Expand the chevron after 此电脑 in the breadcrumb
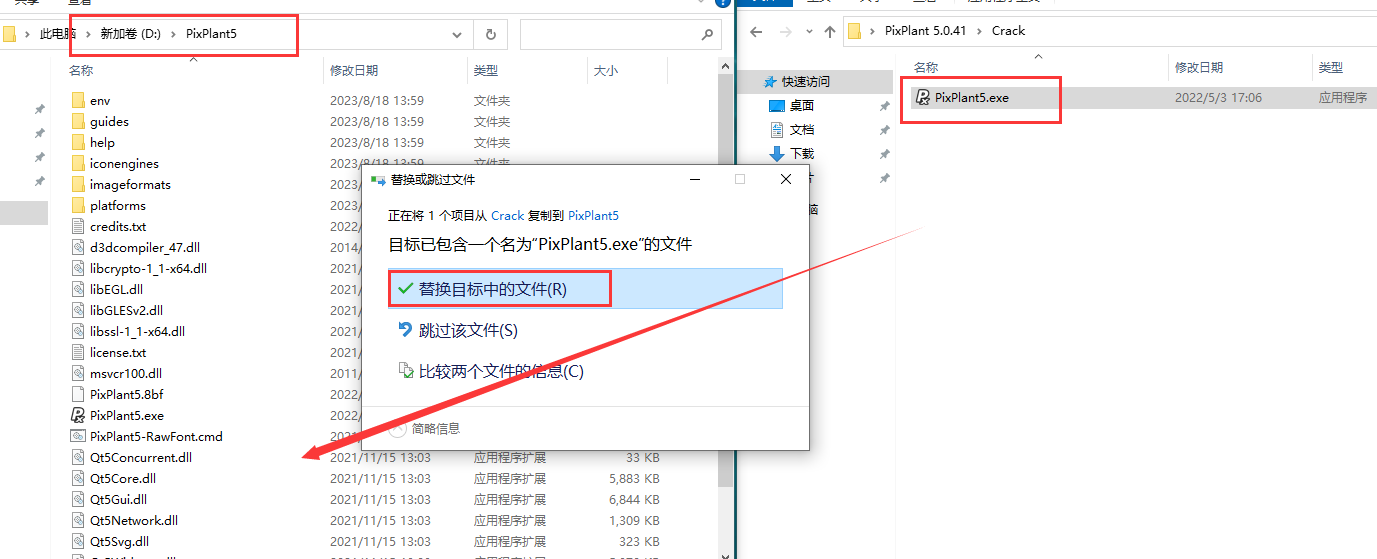The image size is (1377, 559). 89,34
